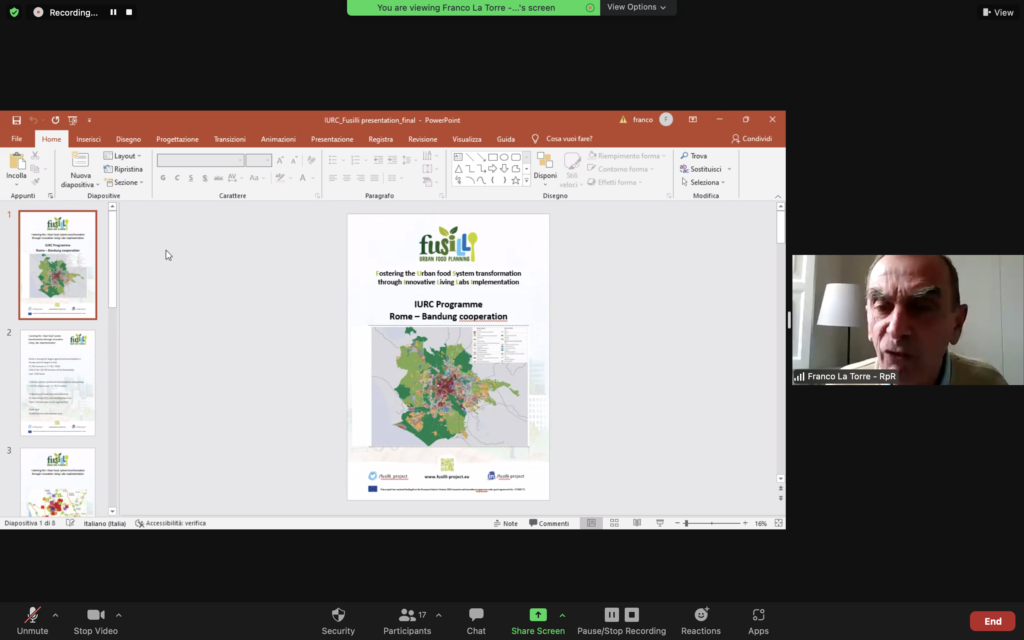
Task: Open Commenti pane from status bar
Action: click(x=549, y=523)
